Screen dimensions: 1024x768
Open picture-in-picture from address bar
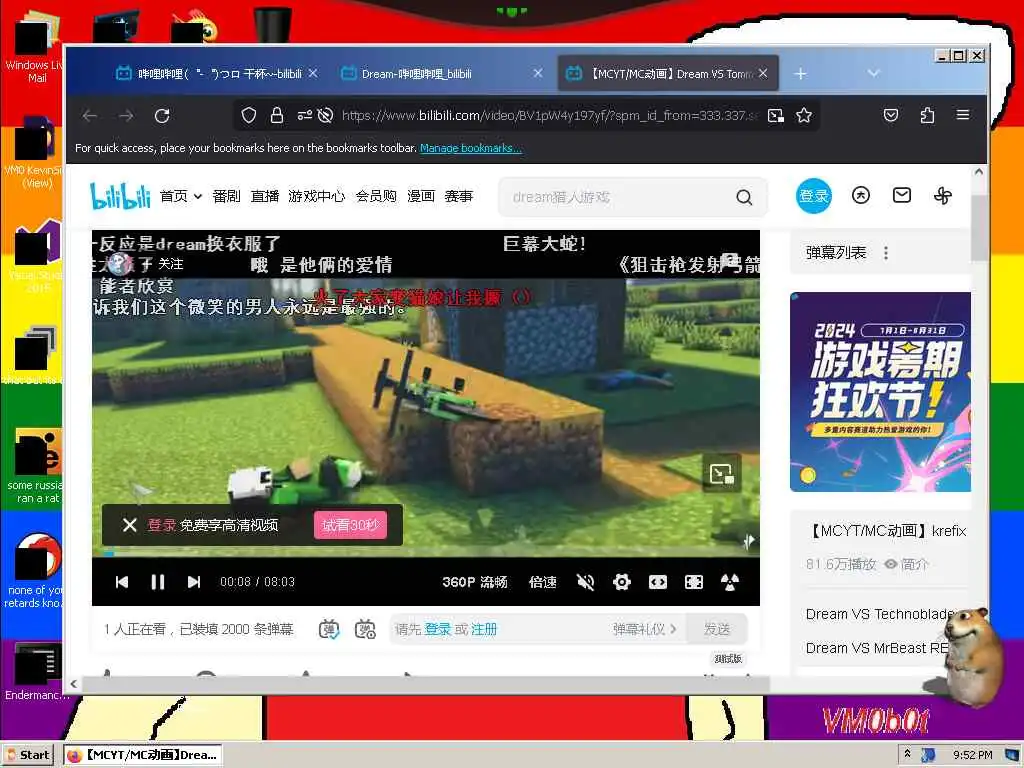pyautogui.click(x=776, y=116)
